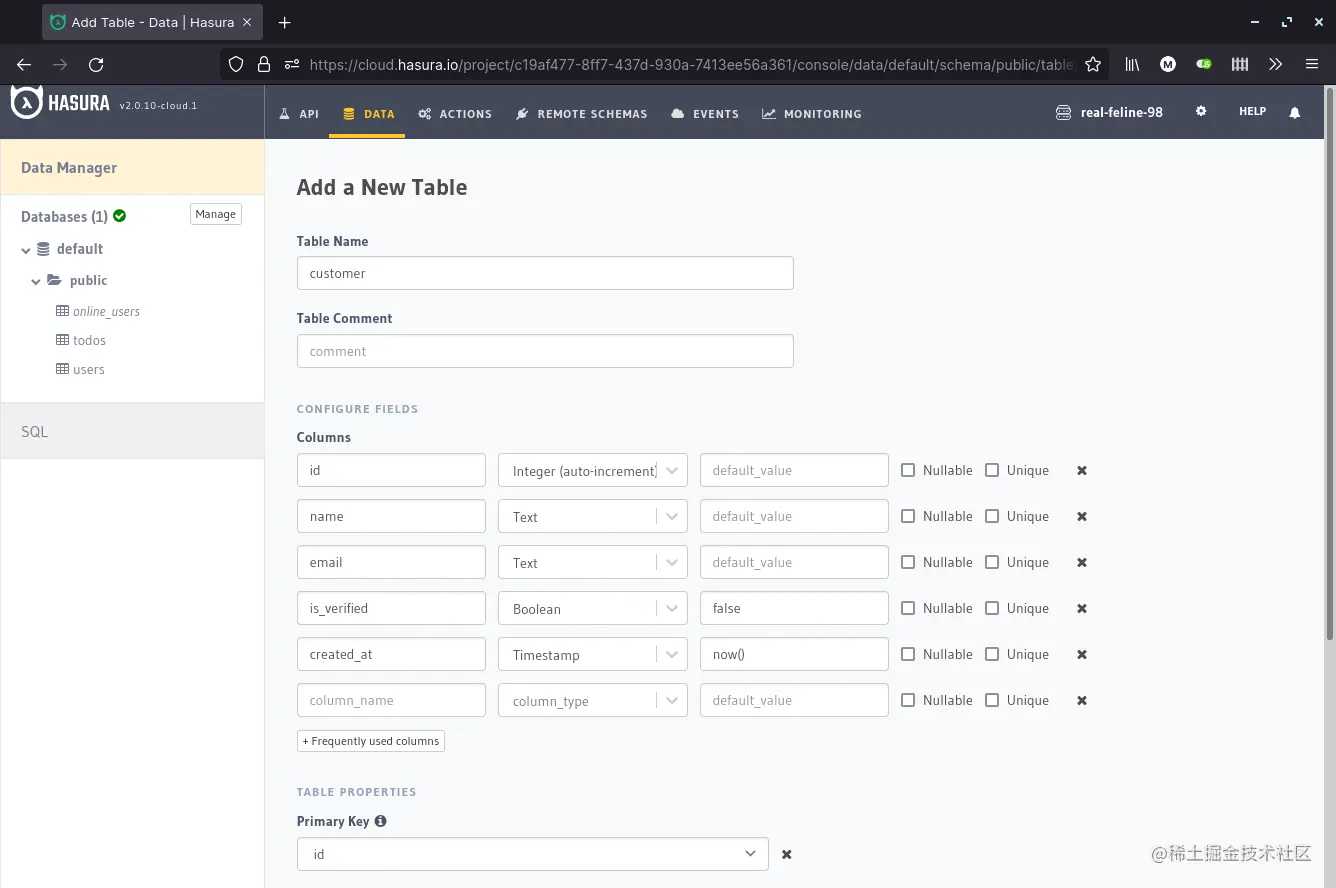This screenshot has height=888, width=1336.
Task: Click the Manage databases button
Action: tap(215, 213)
